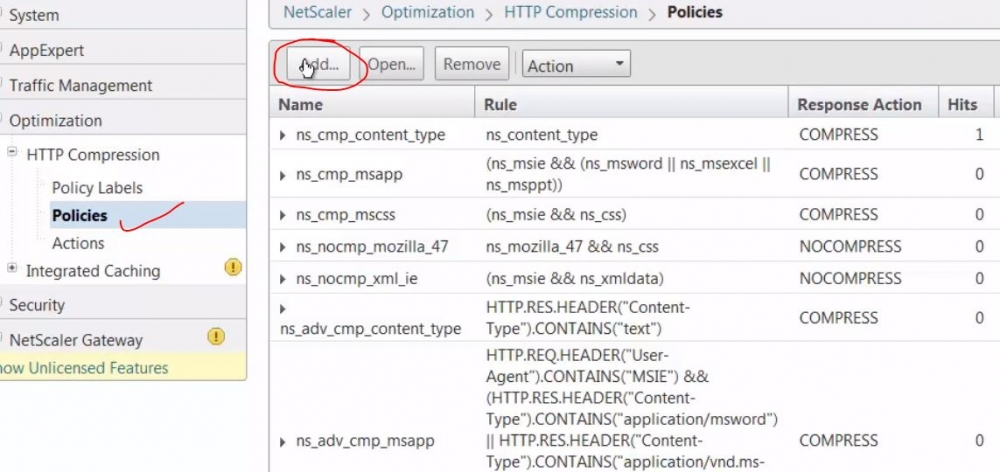This screenshot has width=1000, height=472.
Task: Sort by Response Action column header
Action: [864, 104]
